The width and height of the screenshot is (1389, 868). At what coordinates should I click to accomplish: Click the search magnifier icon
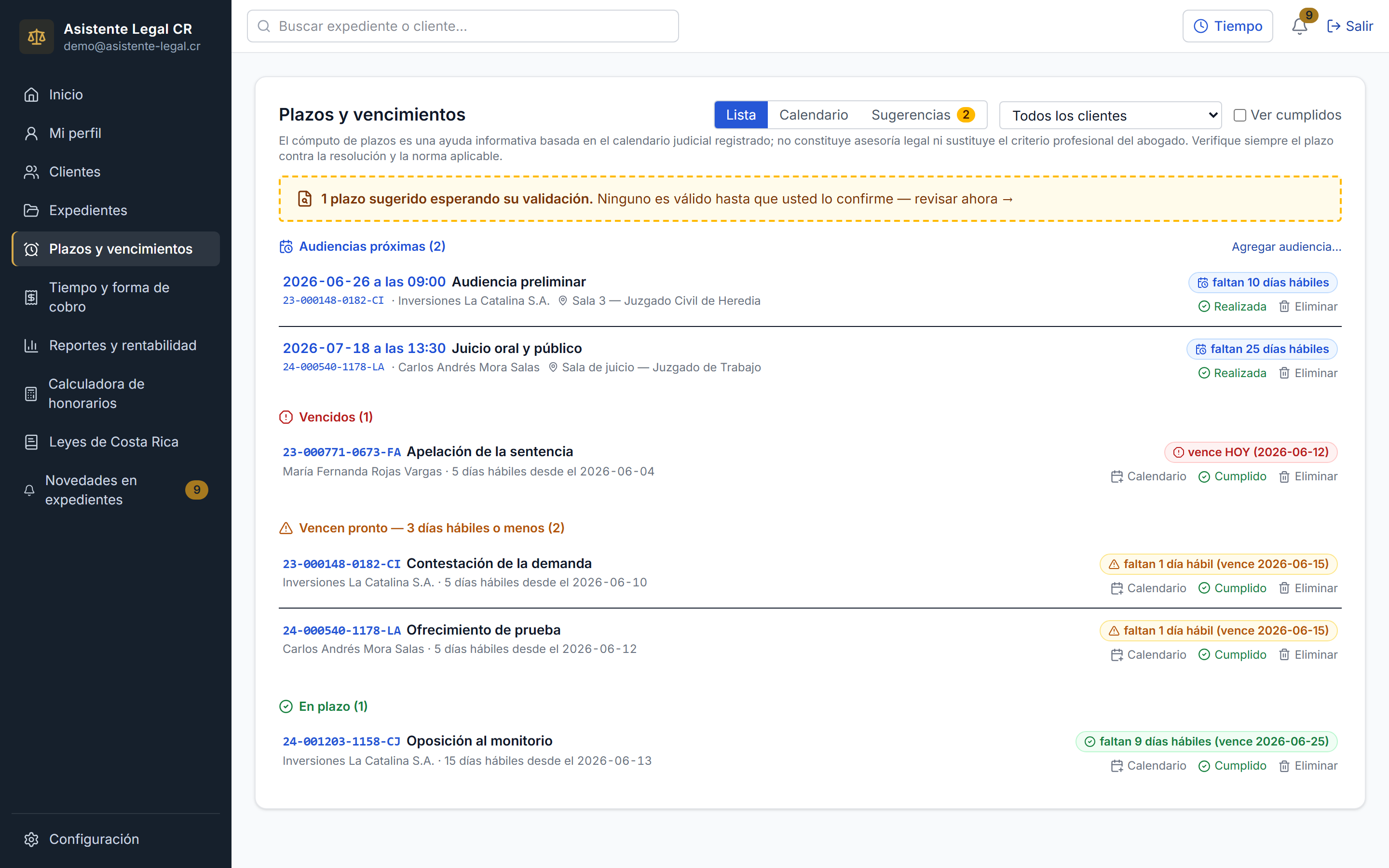click(263, 26)
